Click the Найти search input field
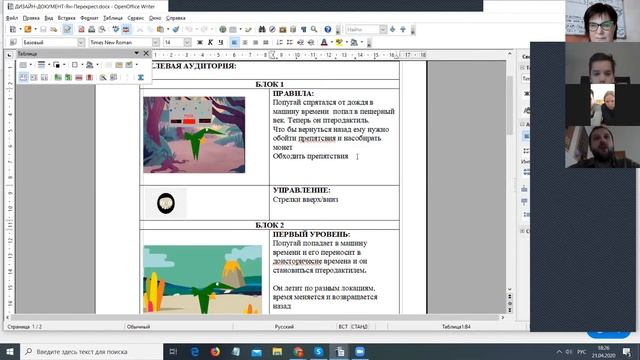This screenshot has height=360, width=640. (362, 29)
